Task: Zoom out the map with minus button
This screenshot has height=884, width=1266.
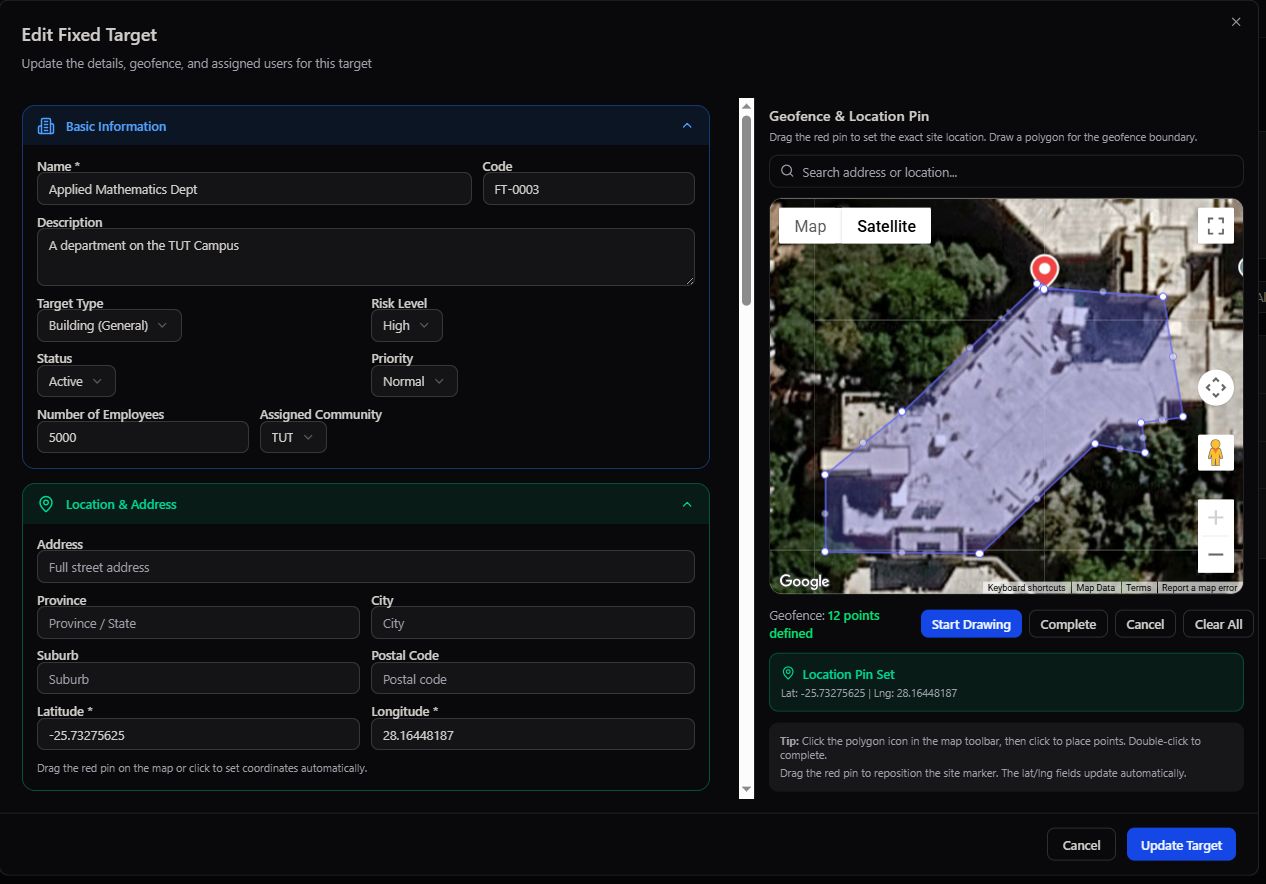Action: pos(1215,553)
